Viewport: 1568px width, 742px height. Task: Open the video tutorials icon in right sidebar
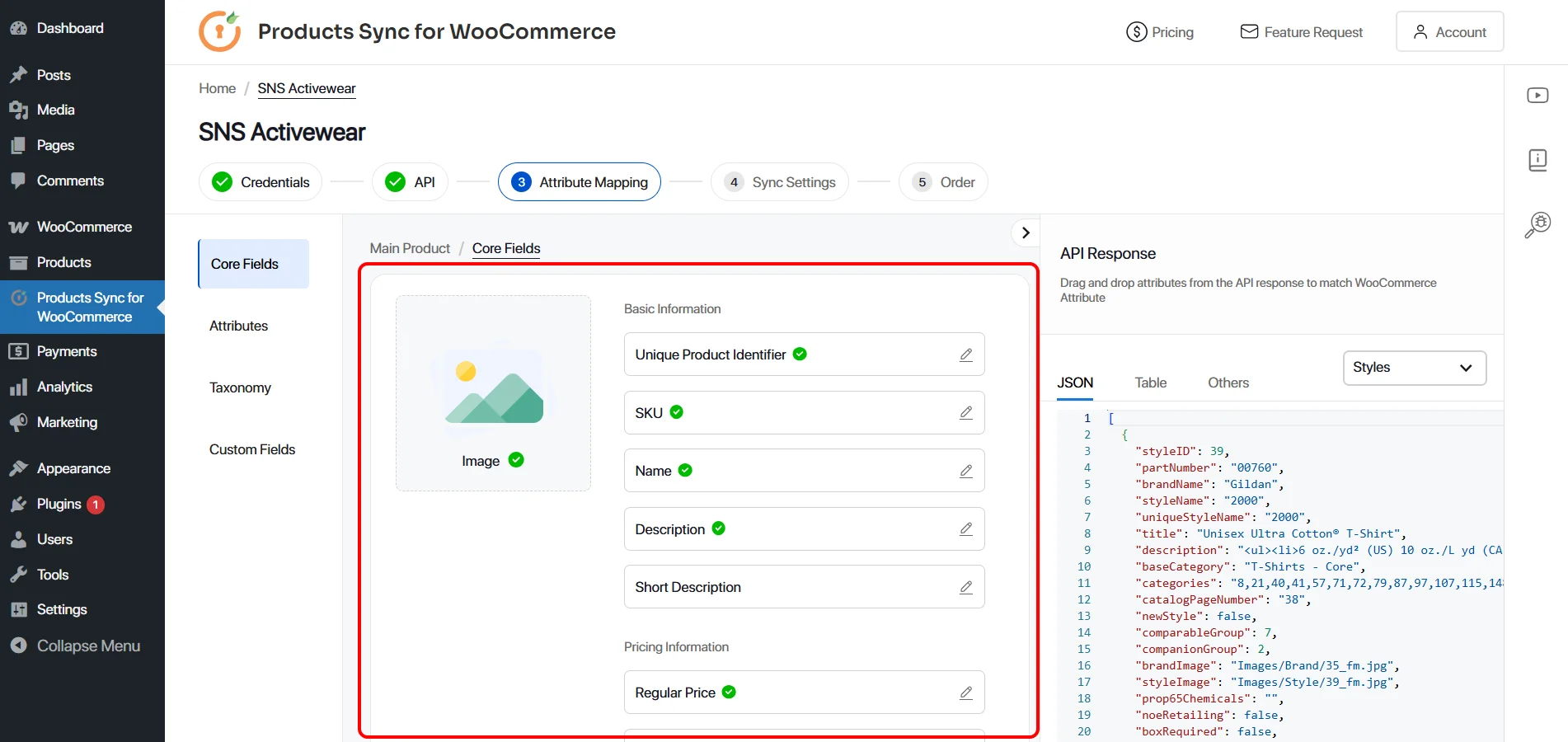coord(1538,95)
